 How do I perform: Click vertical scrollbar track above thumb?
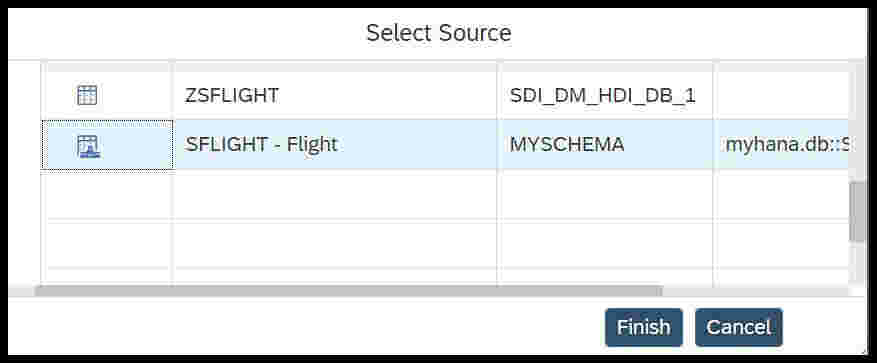856,120
